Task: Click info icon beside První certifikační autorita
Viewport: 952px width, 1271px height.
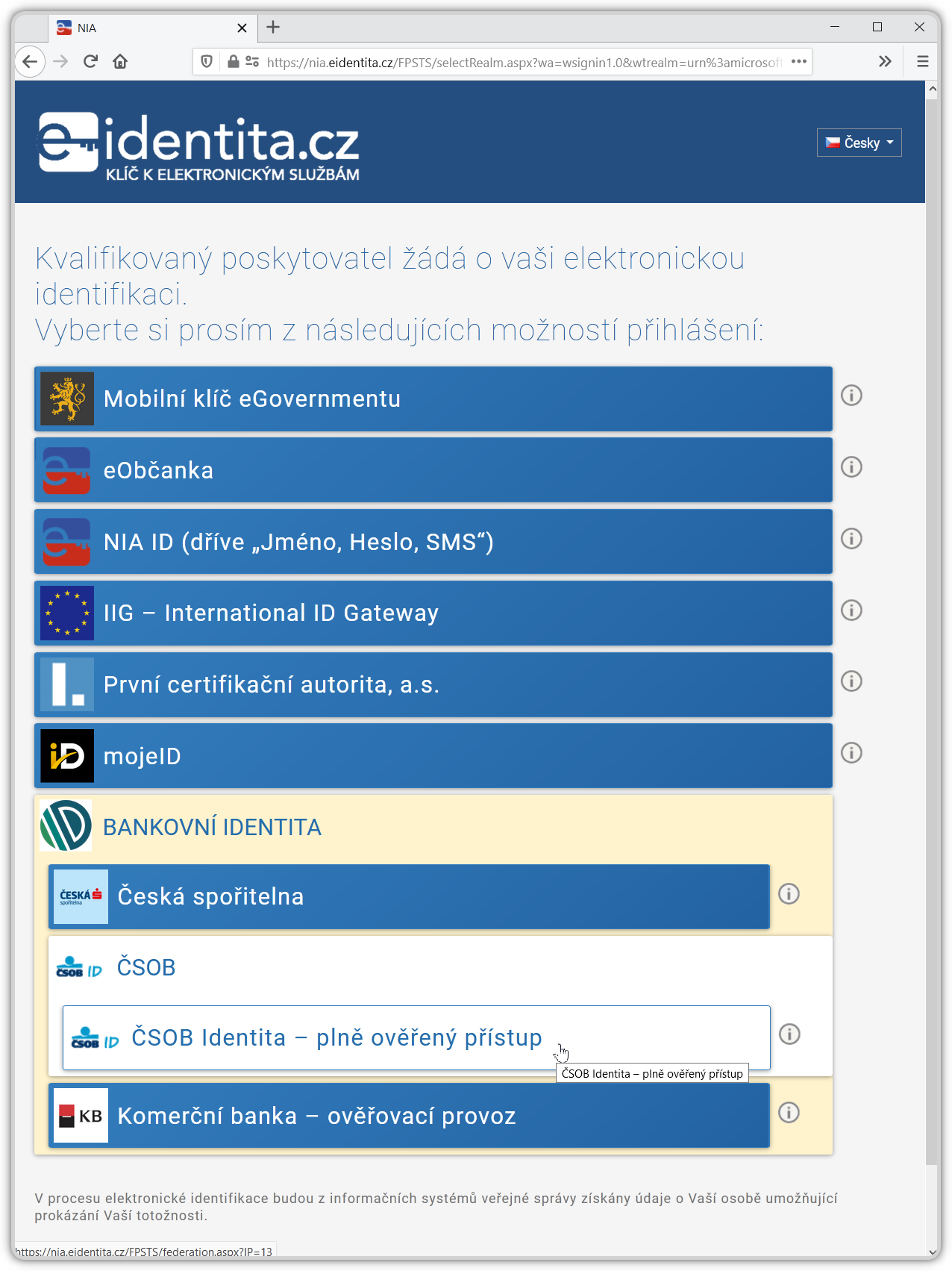Action: pyautogui.click(x=851, y=681)
